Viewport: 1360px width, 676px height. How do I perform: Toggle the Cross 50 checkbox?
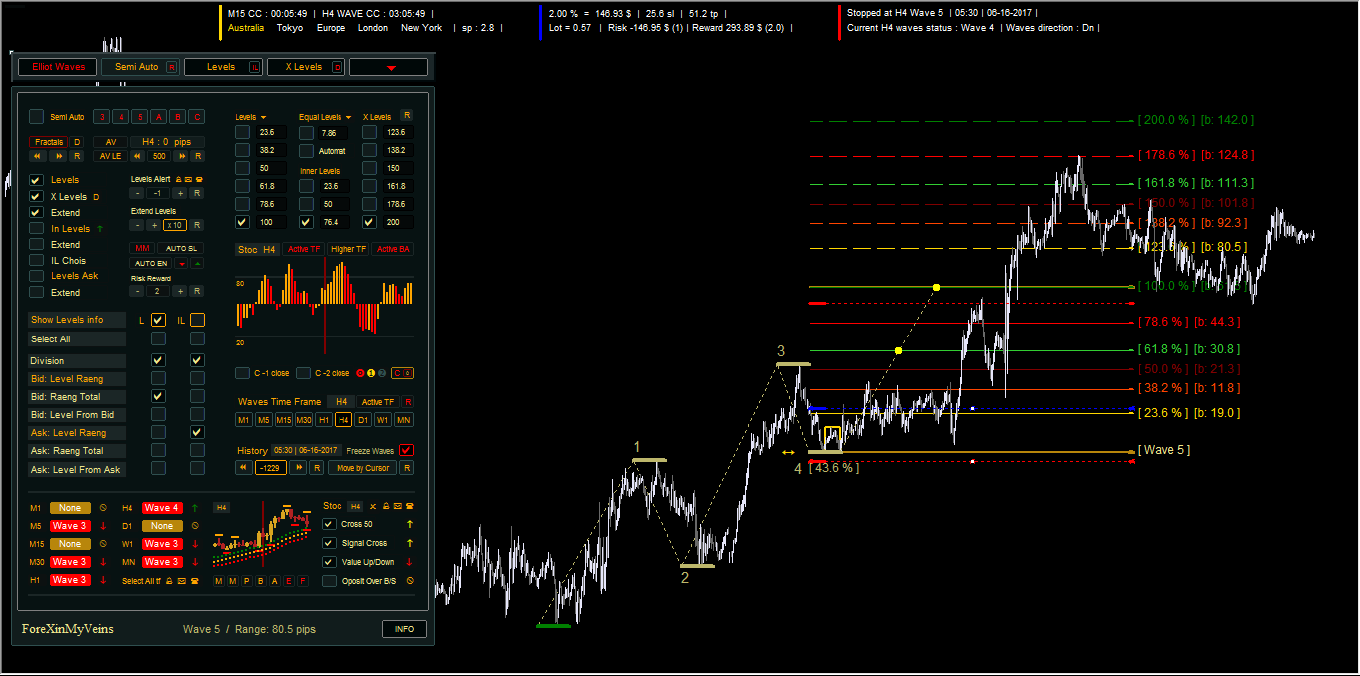click(330, 524)
